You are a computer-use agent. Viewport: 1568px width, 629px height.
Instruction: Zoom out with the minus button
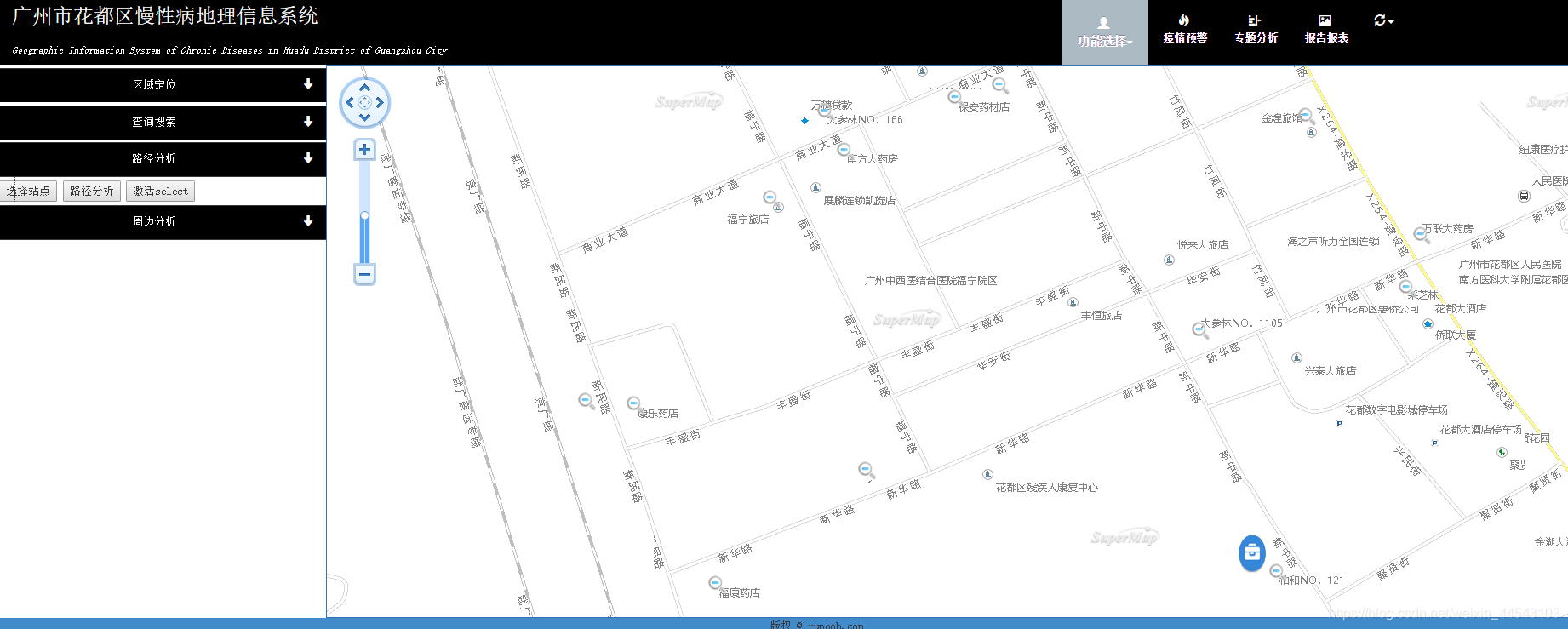[x=364, y=274]
